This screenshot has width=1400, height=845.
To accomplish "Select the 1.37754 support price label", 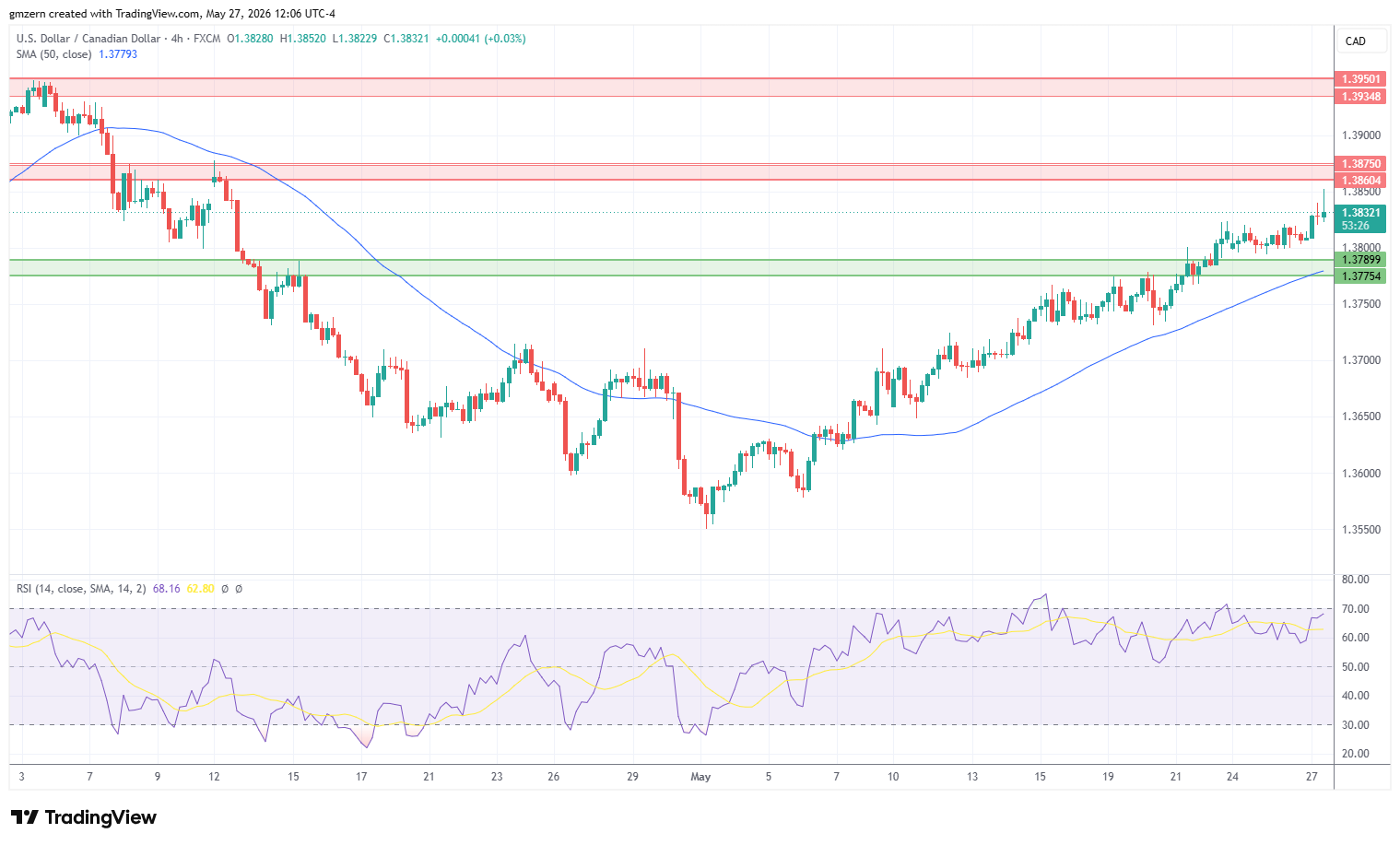I will tap(1360, 276).
